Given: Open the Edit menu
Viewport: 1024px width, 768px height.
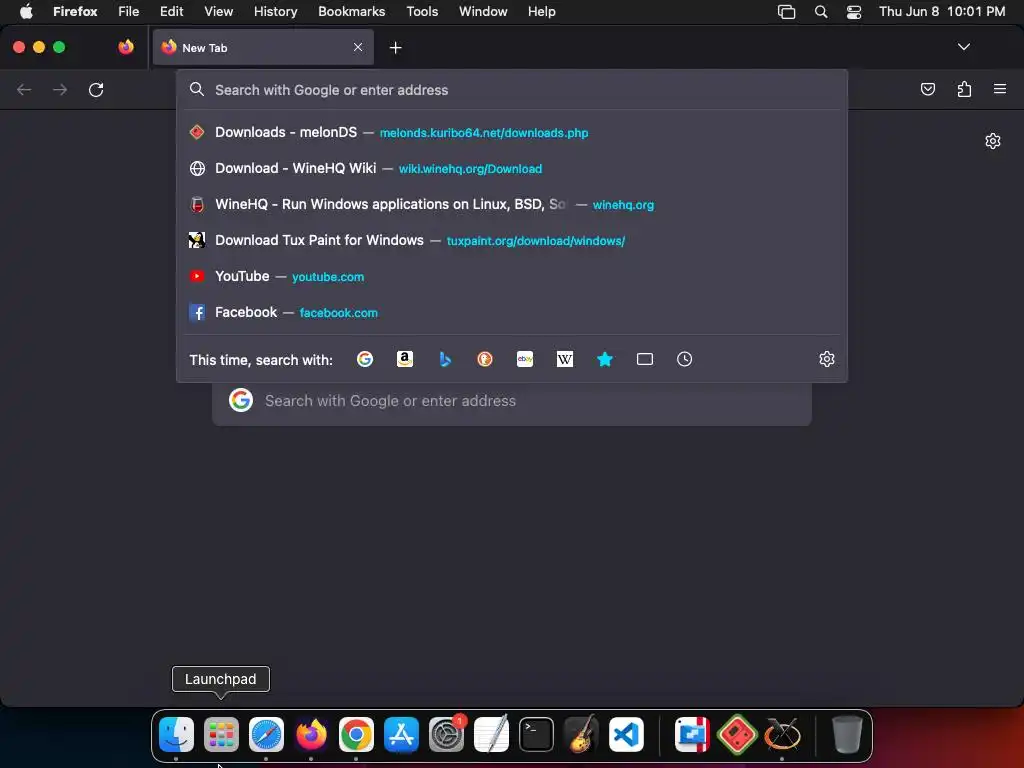Looking at the screenshot, I should [172, 11].
